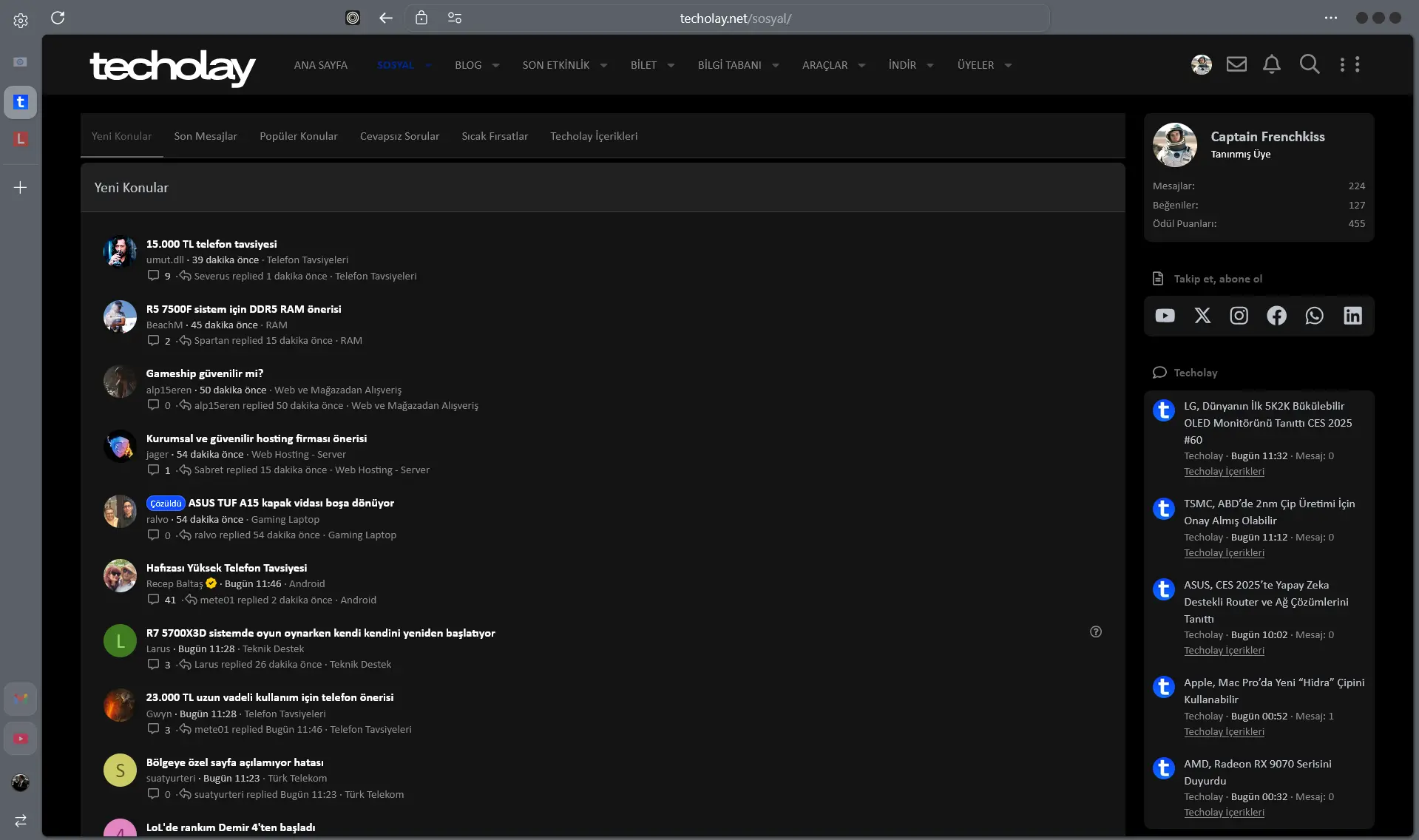Click the question mark icon on R7 5700X3D thread
This screenshot has height=840, width=1419.
1096,631
